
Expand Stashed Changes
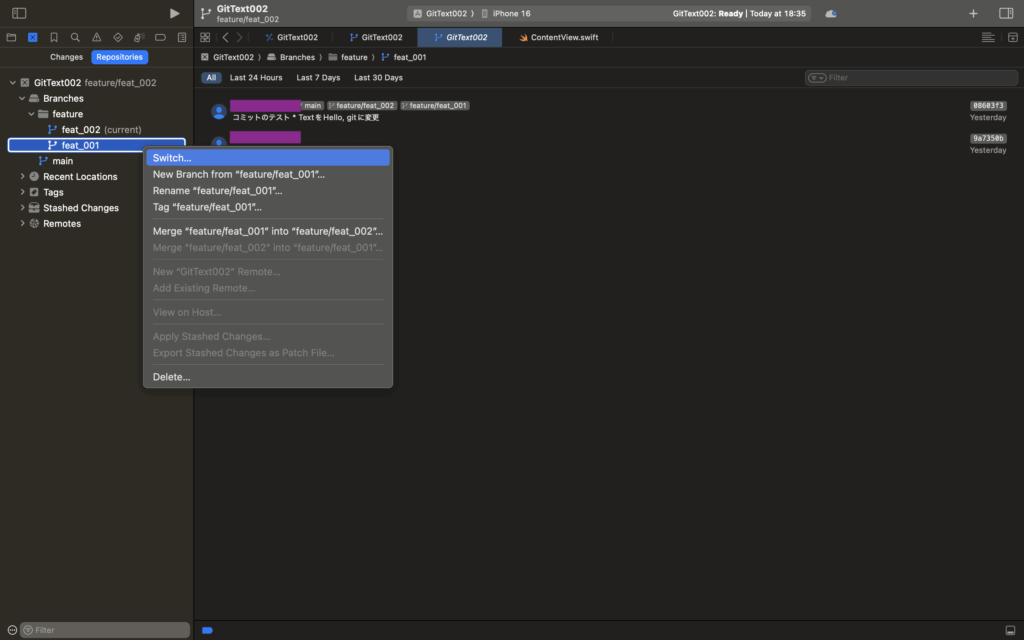(22, 208)
